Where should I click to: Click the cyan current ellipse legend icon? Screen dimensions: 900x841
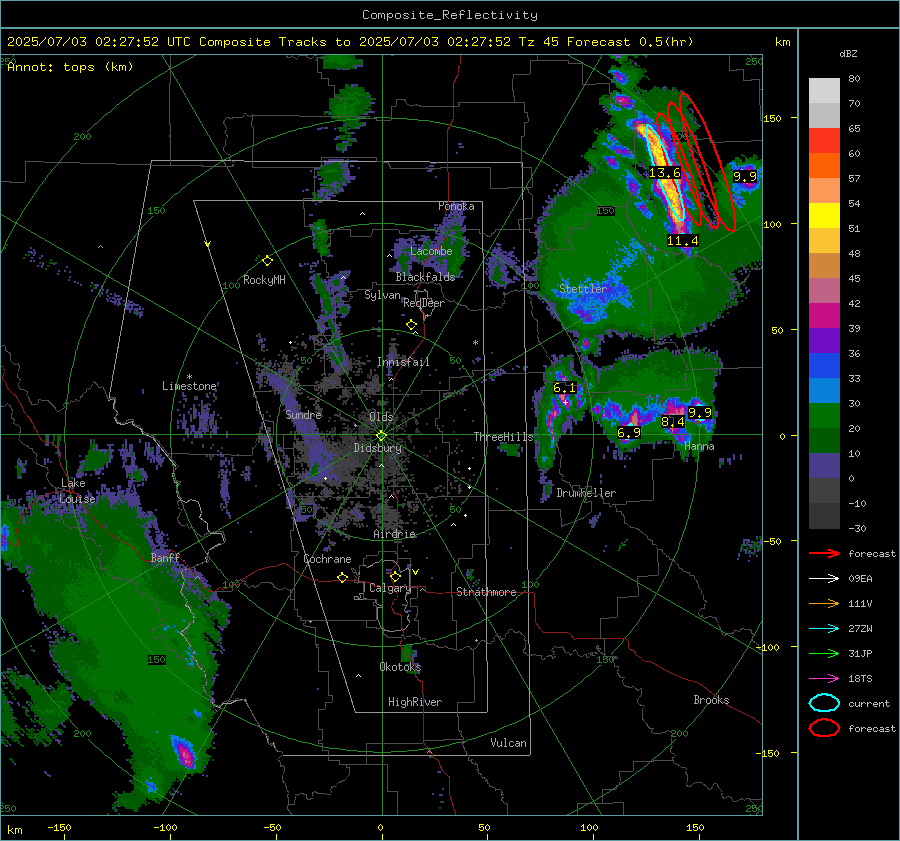(x=824, y=703)
